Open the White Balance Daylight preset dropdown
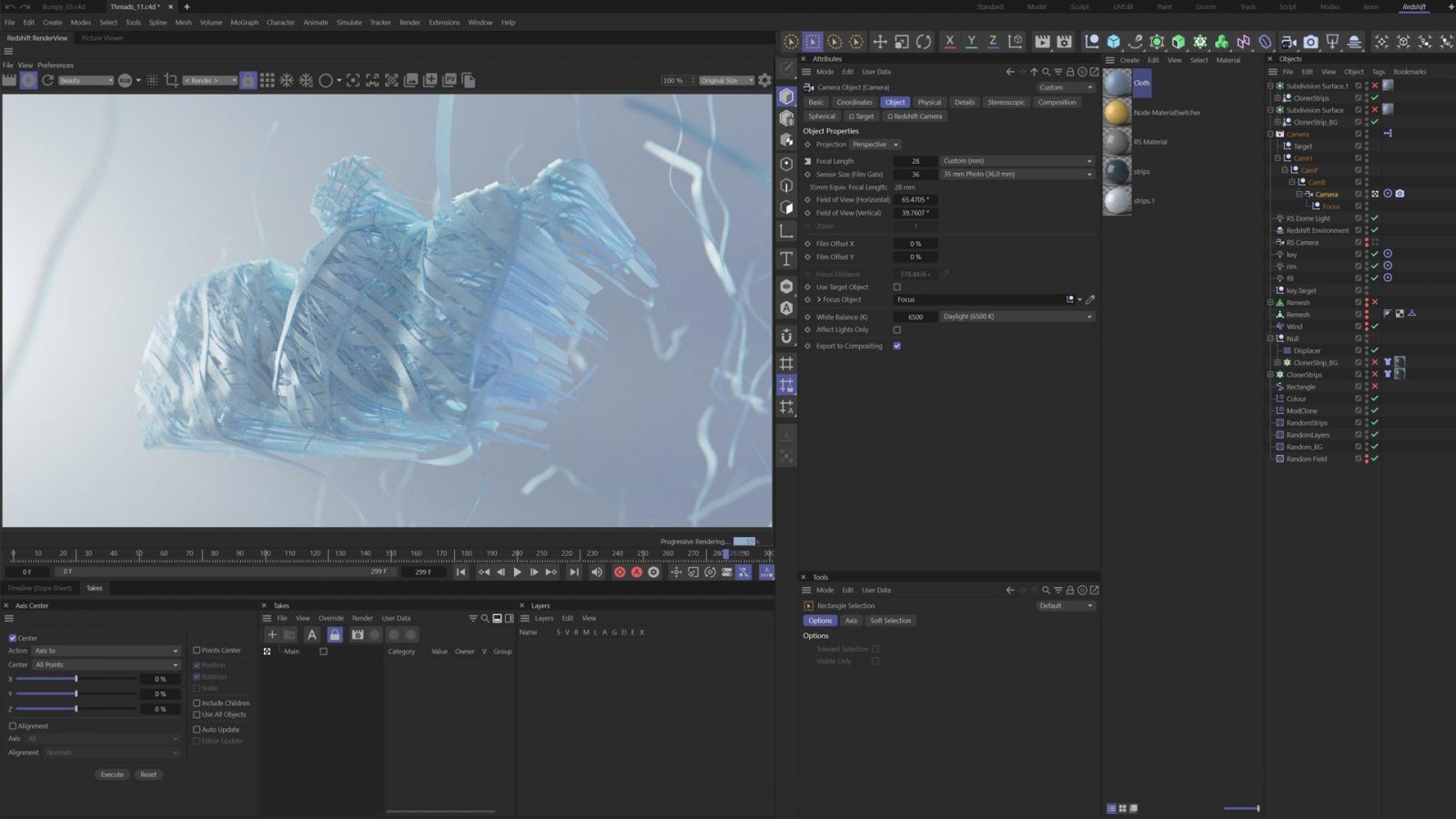The image size is (1456, 819). (x=1016, y=316)
